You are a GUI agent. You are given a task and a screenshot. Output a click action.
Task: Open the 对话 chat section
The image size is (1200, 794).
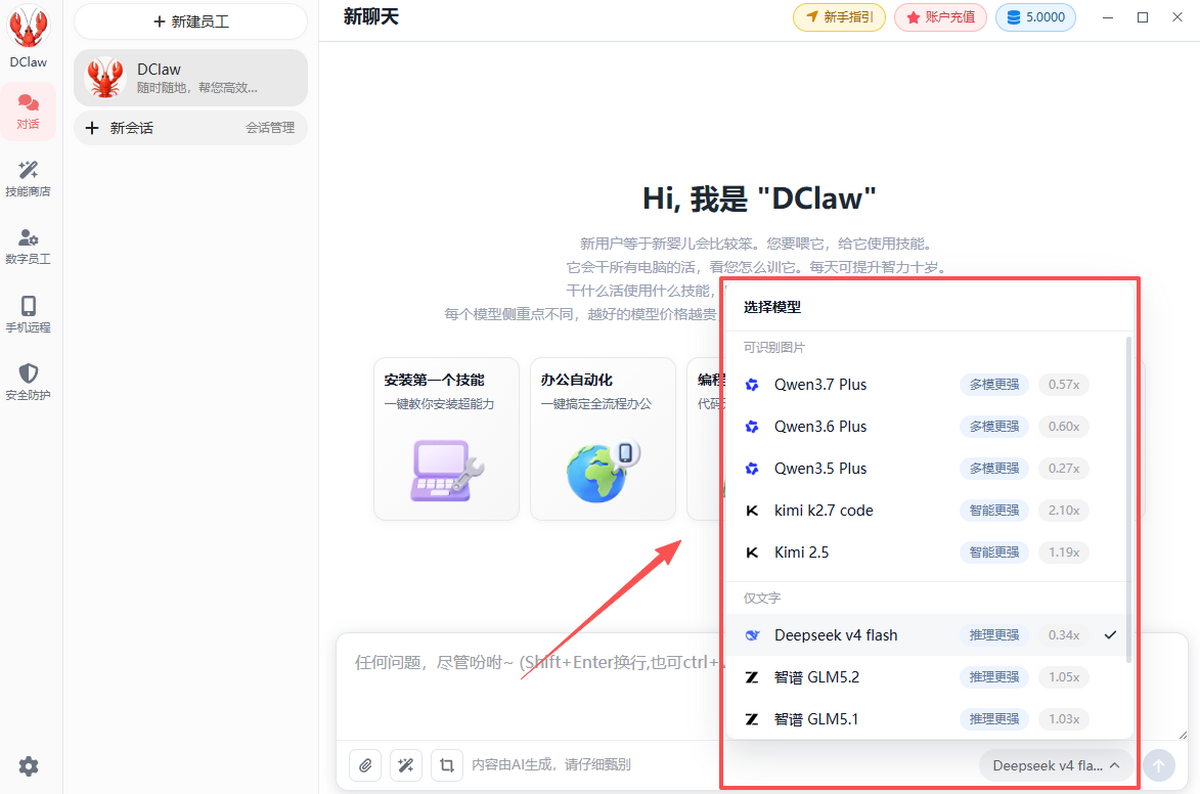(28, 111)
